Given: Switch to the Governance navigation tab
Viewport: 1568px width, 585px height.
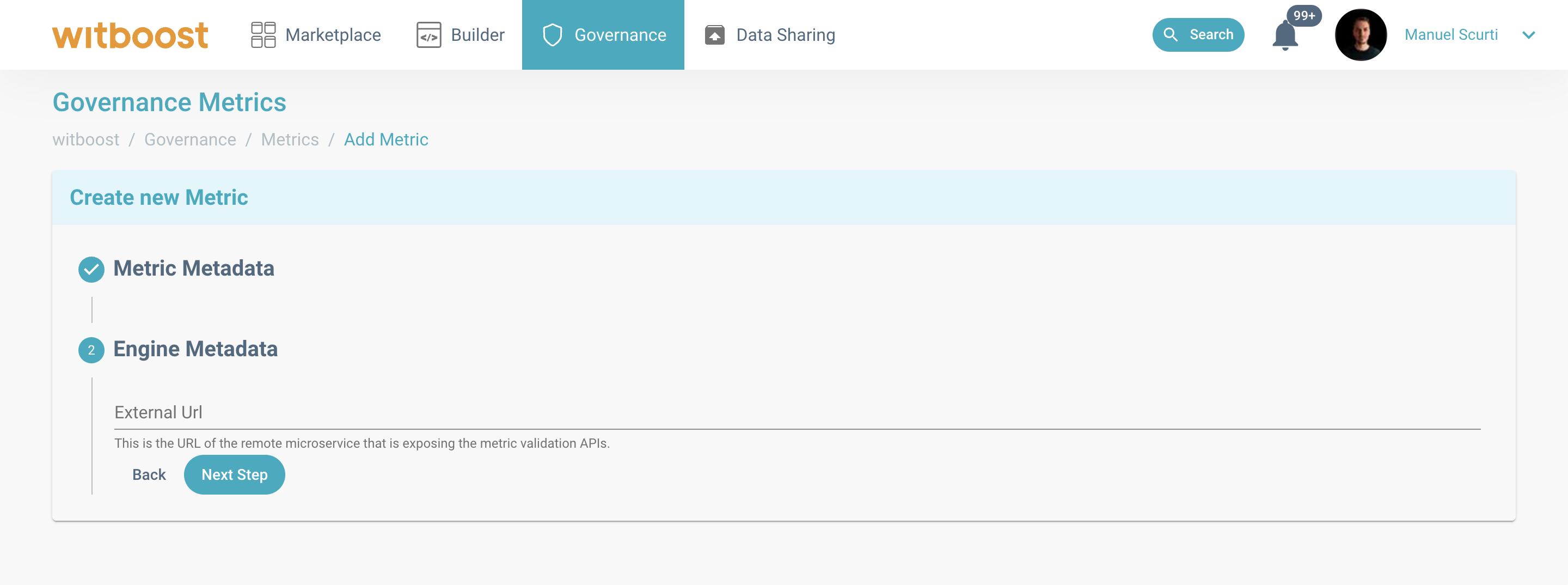Looking at the screenshot, I should (603, 35).
